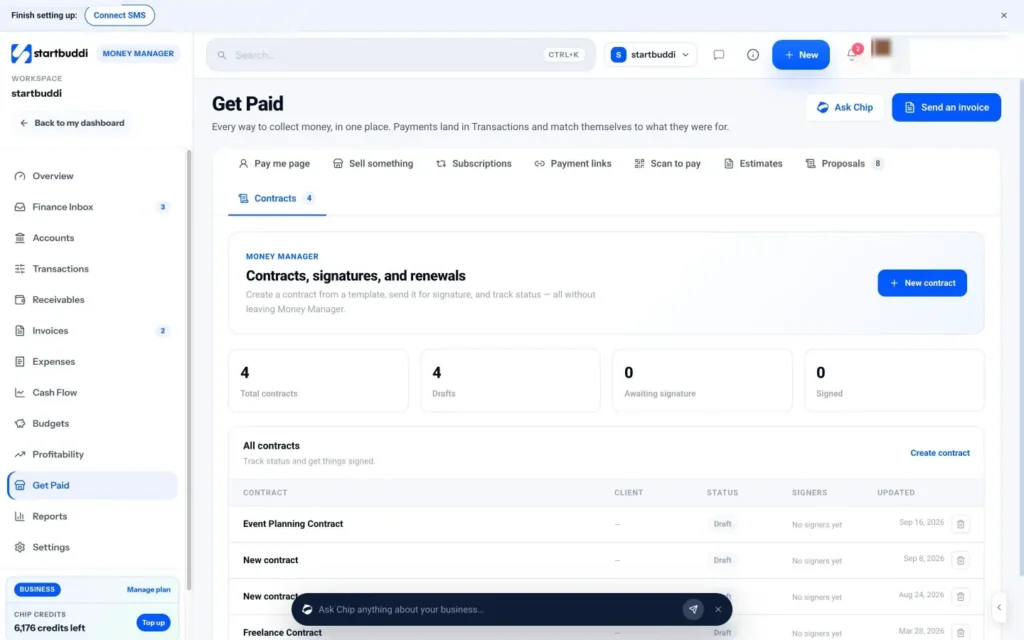
Task: Switch to the Estimates tab
Action: click(753, 163)
